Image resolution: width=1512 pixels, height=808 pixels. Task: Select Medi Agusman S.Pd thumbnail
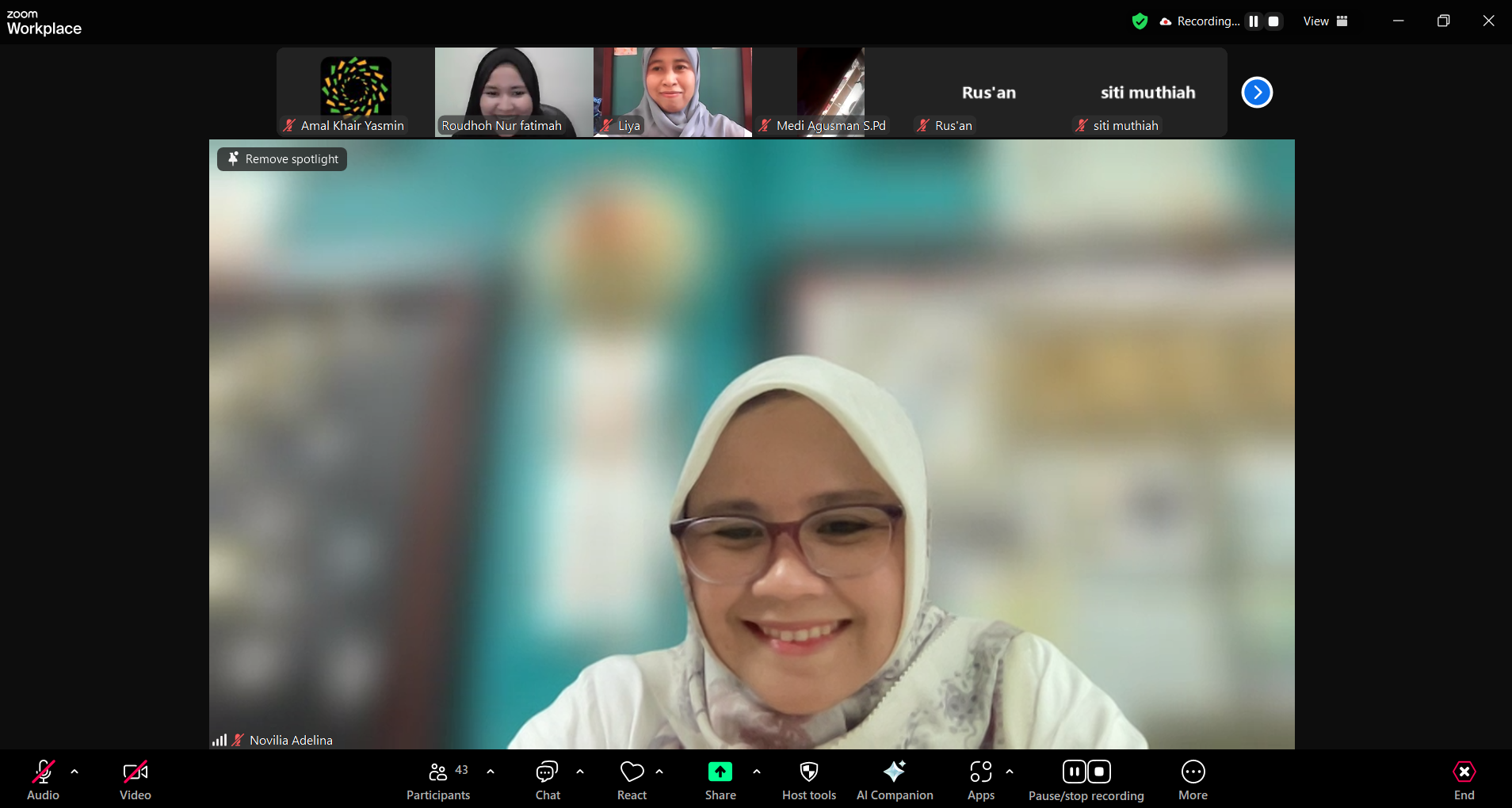pyautogui.click(x=830, y=92)
